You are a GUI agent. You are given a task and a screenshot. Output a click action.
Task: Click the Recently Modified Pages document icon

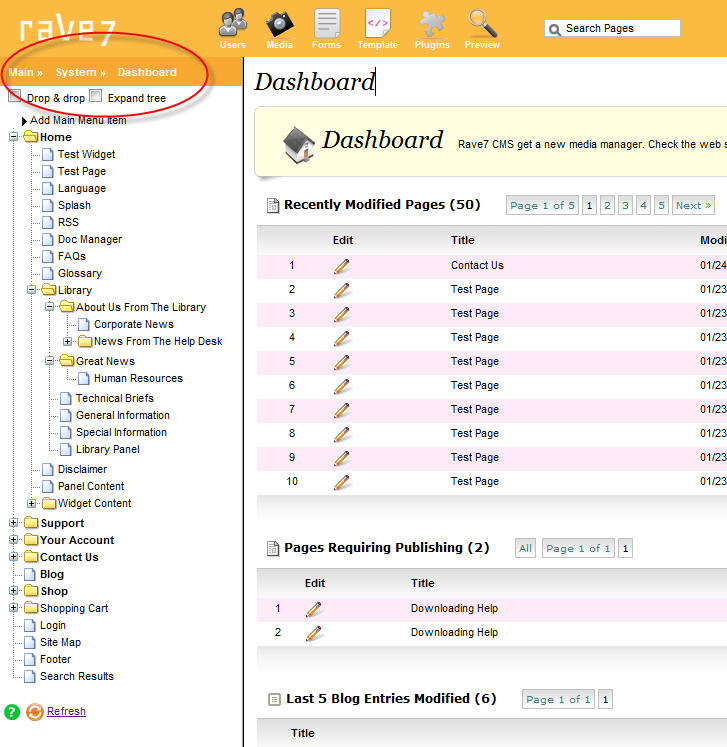[x=273, y=205]
